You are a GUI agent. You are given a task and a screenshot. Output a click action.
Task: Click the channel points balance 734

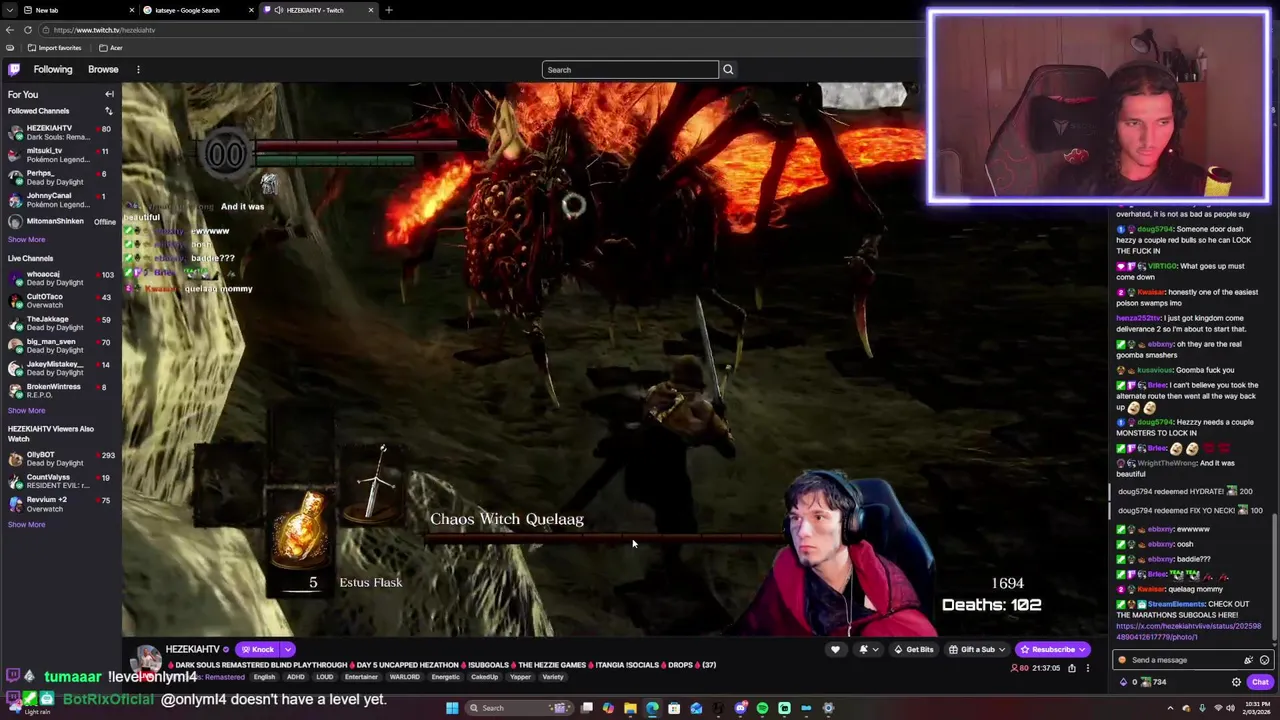1153,682
